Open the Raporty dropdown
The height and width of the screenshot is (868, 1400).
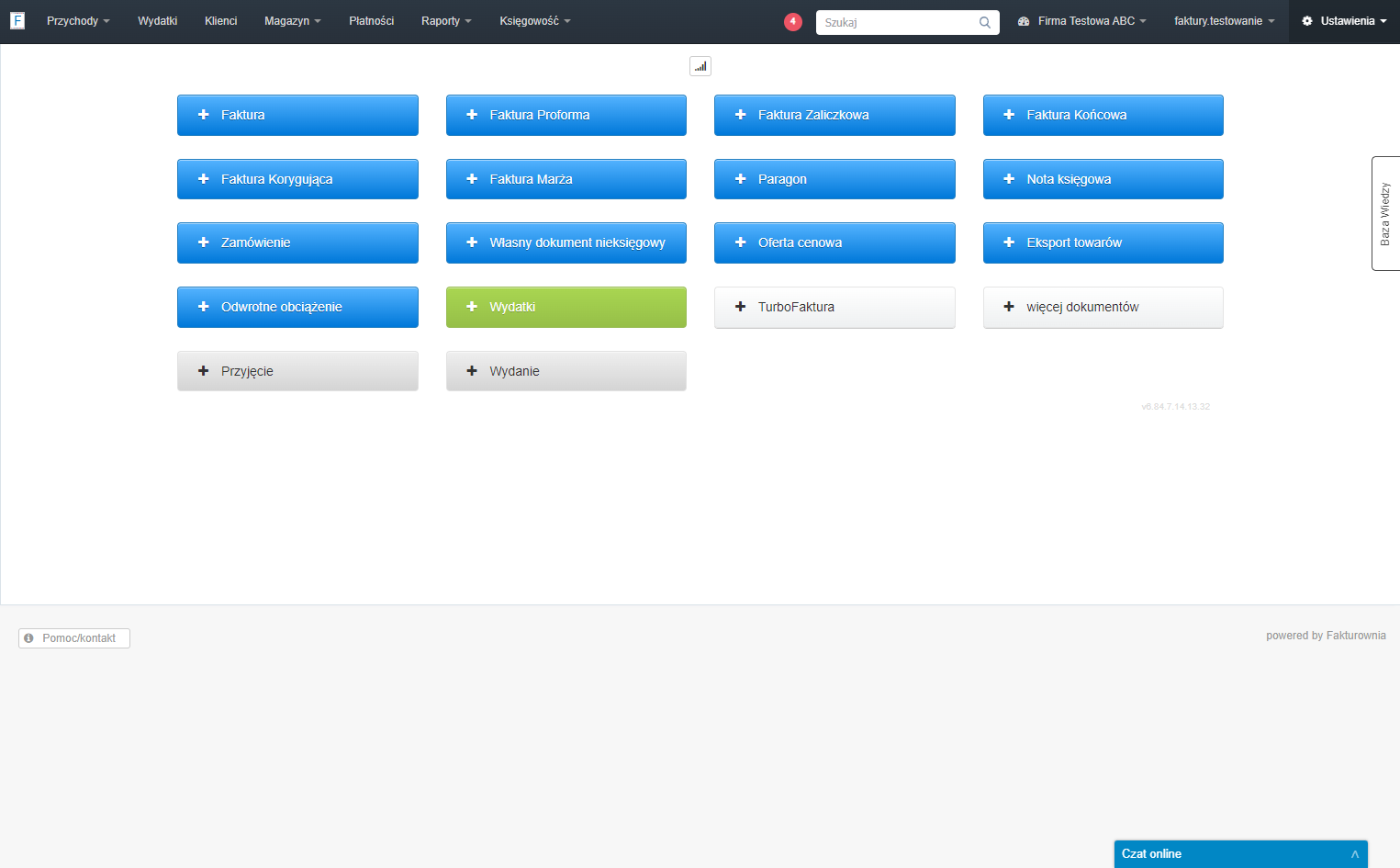click(x=446, y=21)
